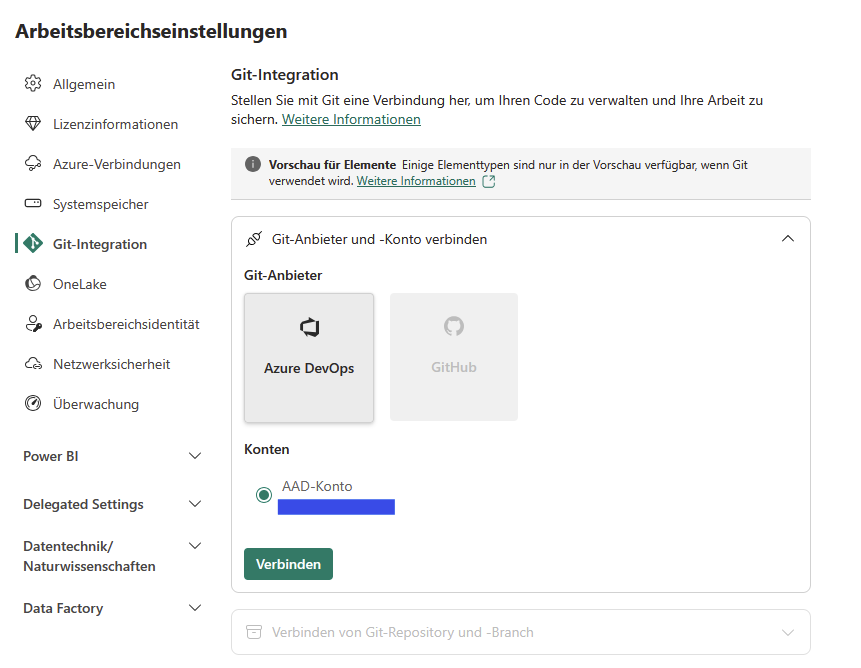The image size is (861, 668).
Task: Click the Verbinden button
Action: click(288, 564)
